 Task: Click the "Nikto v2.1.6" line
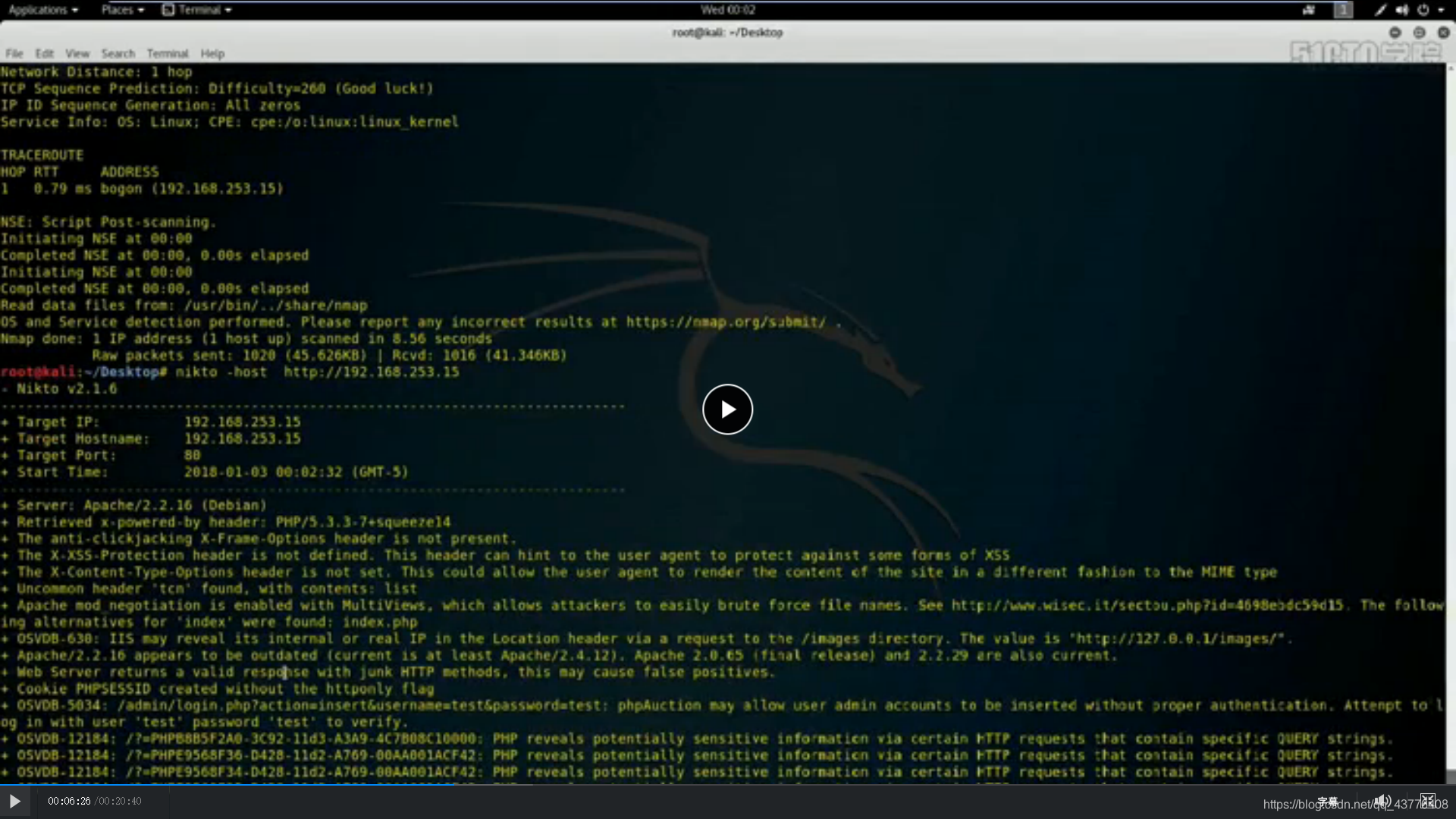(59, 389)
